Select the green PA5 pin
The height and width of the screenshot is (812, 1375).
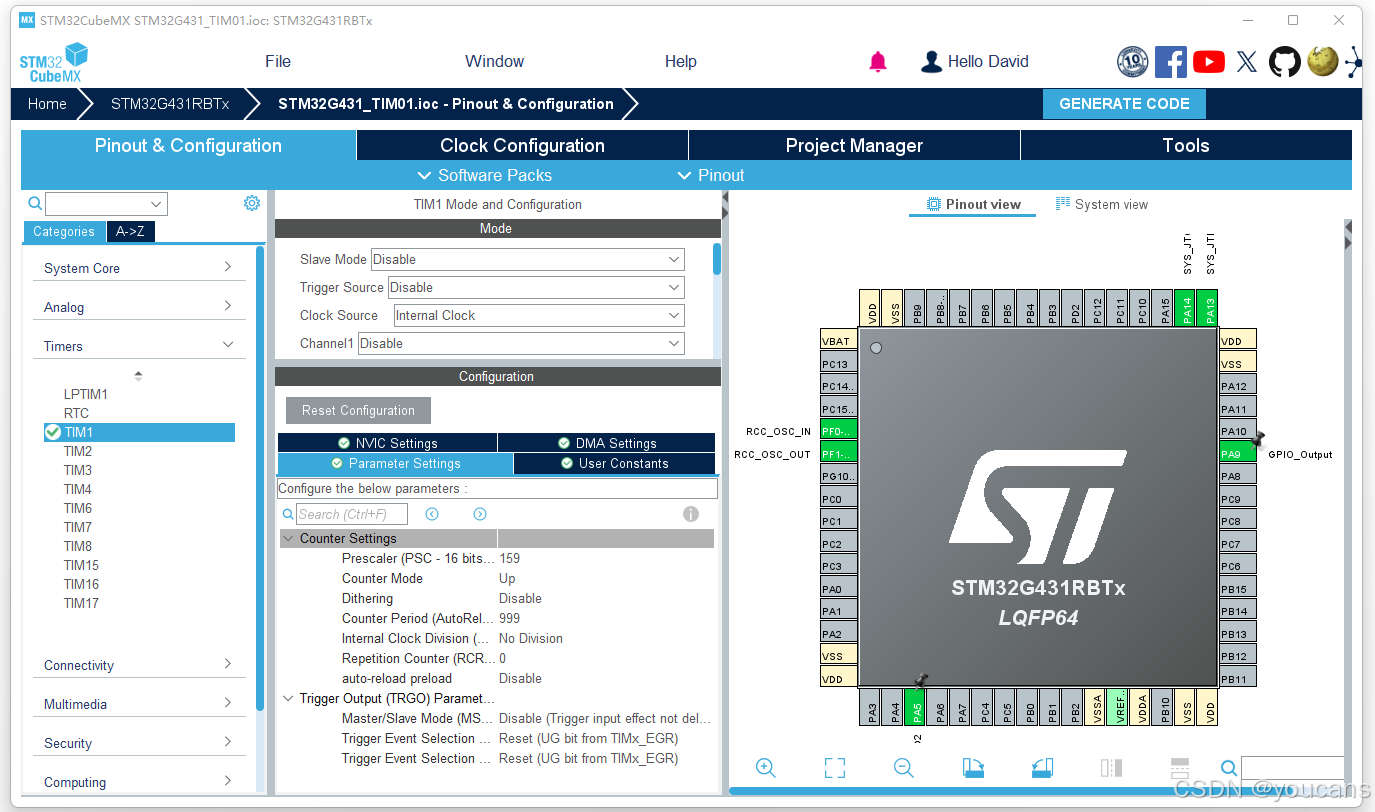tap(915, 707)
